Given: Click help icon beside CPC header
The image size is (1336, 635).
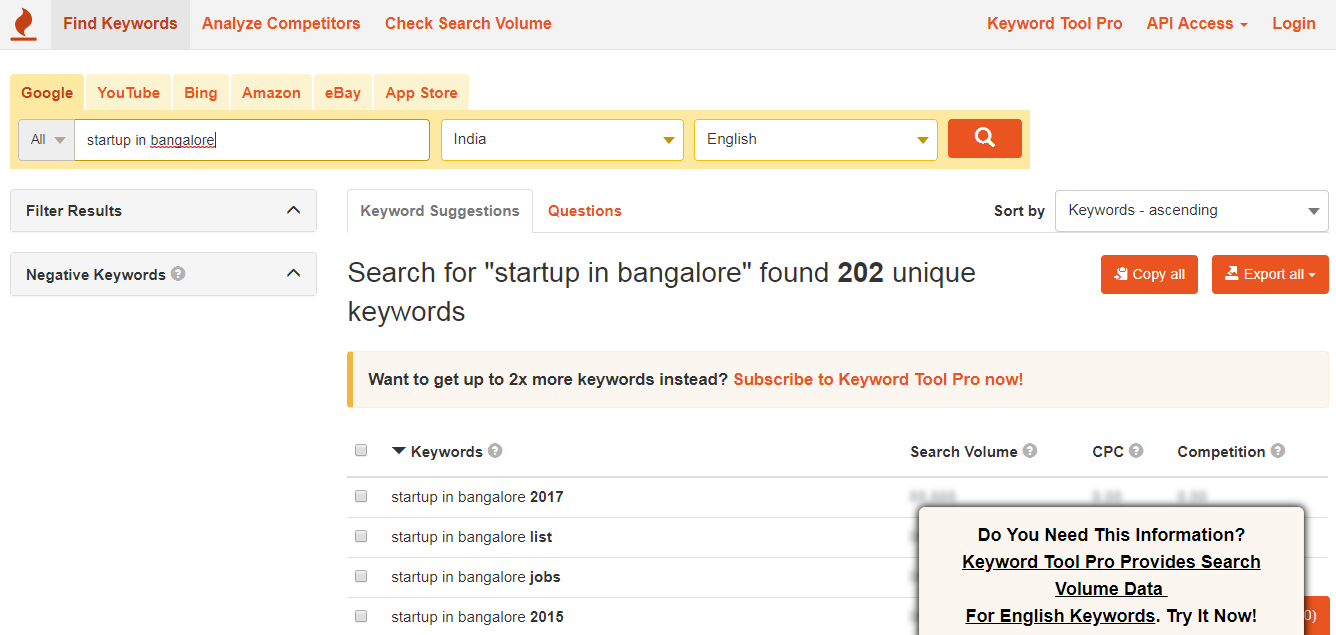Looking at the screenshot, I should pos(1136,451).
